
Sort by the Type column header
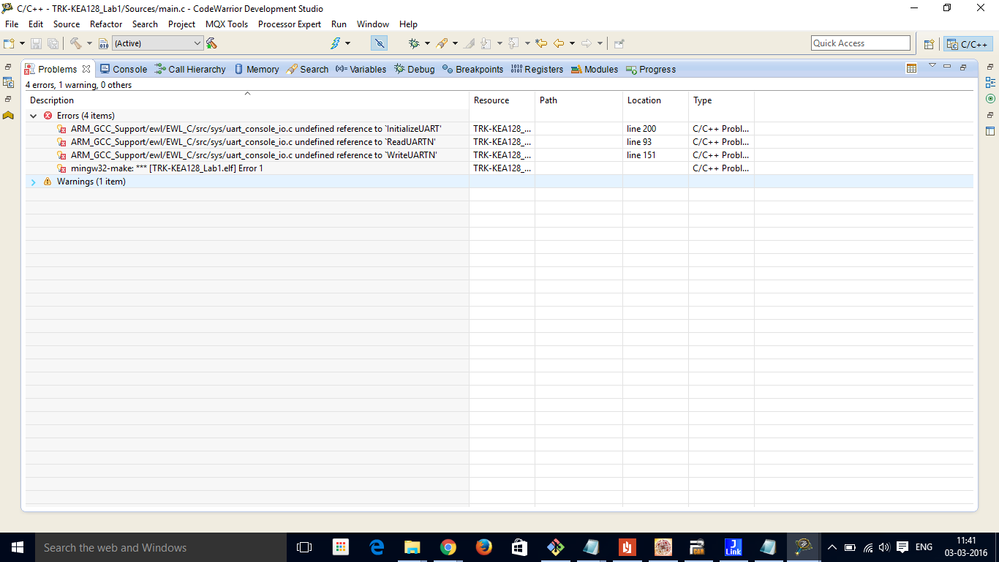(721, 100)
